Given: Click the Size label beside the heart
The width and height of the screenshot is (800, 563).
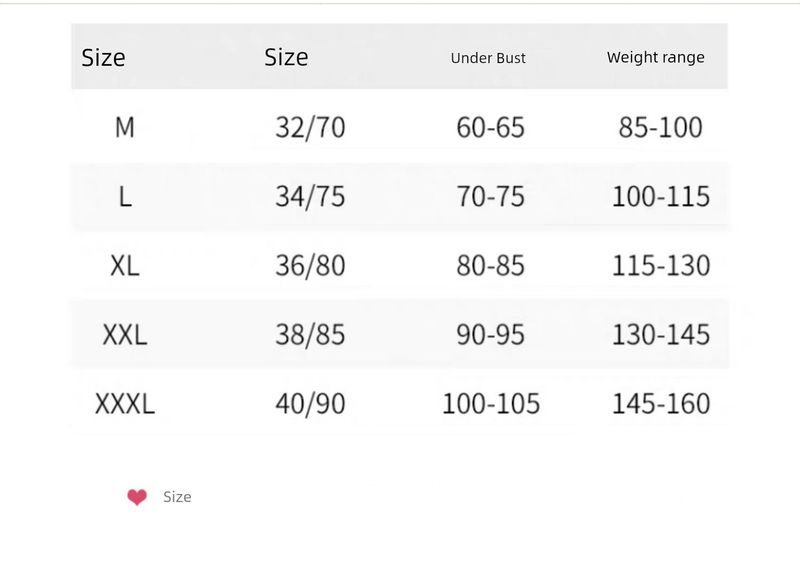Looking at the screenshot, I should (177, 497).
